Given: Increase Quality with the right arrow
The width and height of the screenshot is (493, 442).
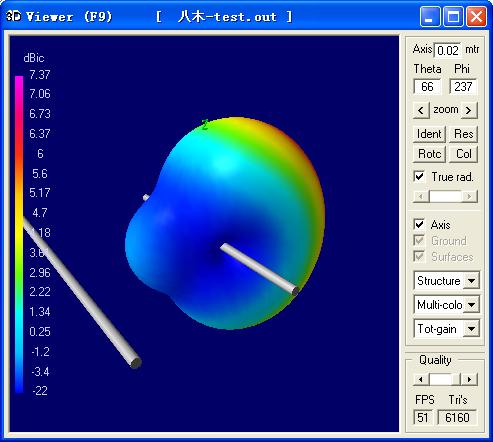Looking at the screenshot, I should tap(469, 379).
